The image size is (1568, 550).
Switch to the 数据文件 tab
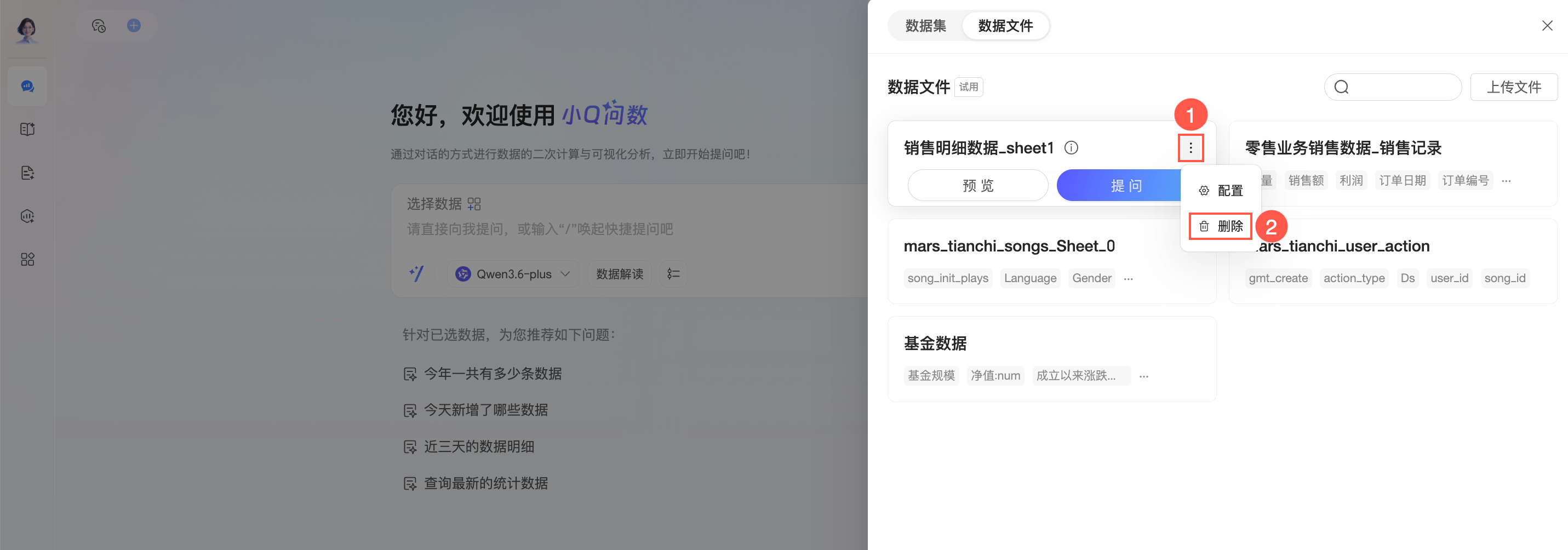1005,26
